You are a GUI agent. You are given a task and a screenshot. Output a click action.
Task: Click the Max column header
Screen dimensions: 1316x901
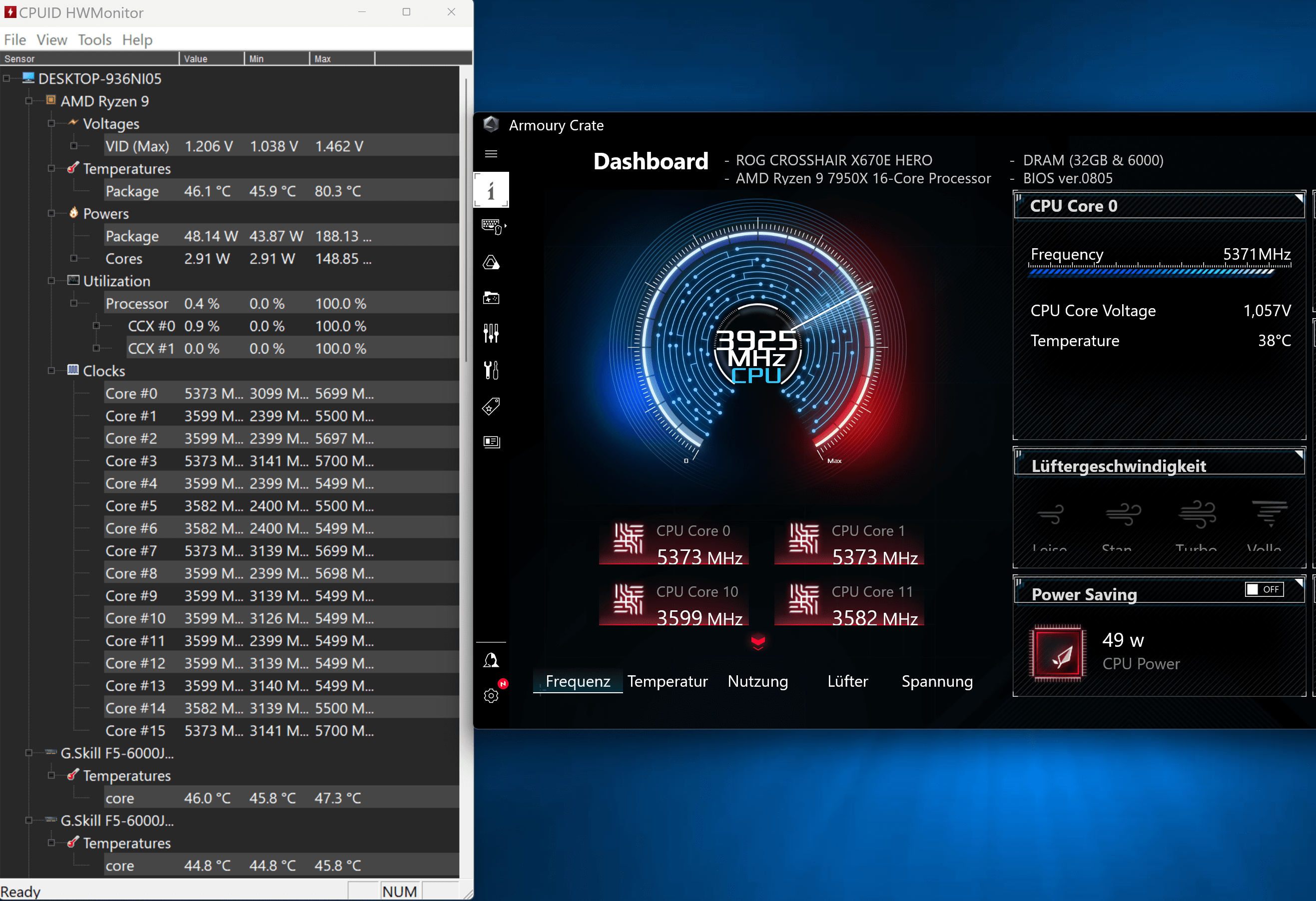pyautogui.click(x=343, y=58)
